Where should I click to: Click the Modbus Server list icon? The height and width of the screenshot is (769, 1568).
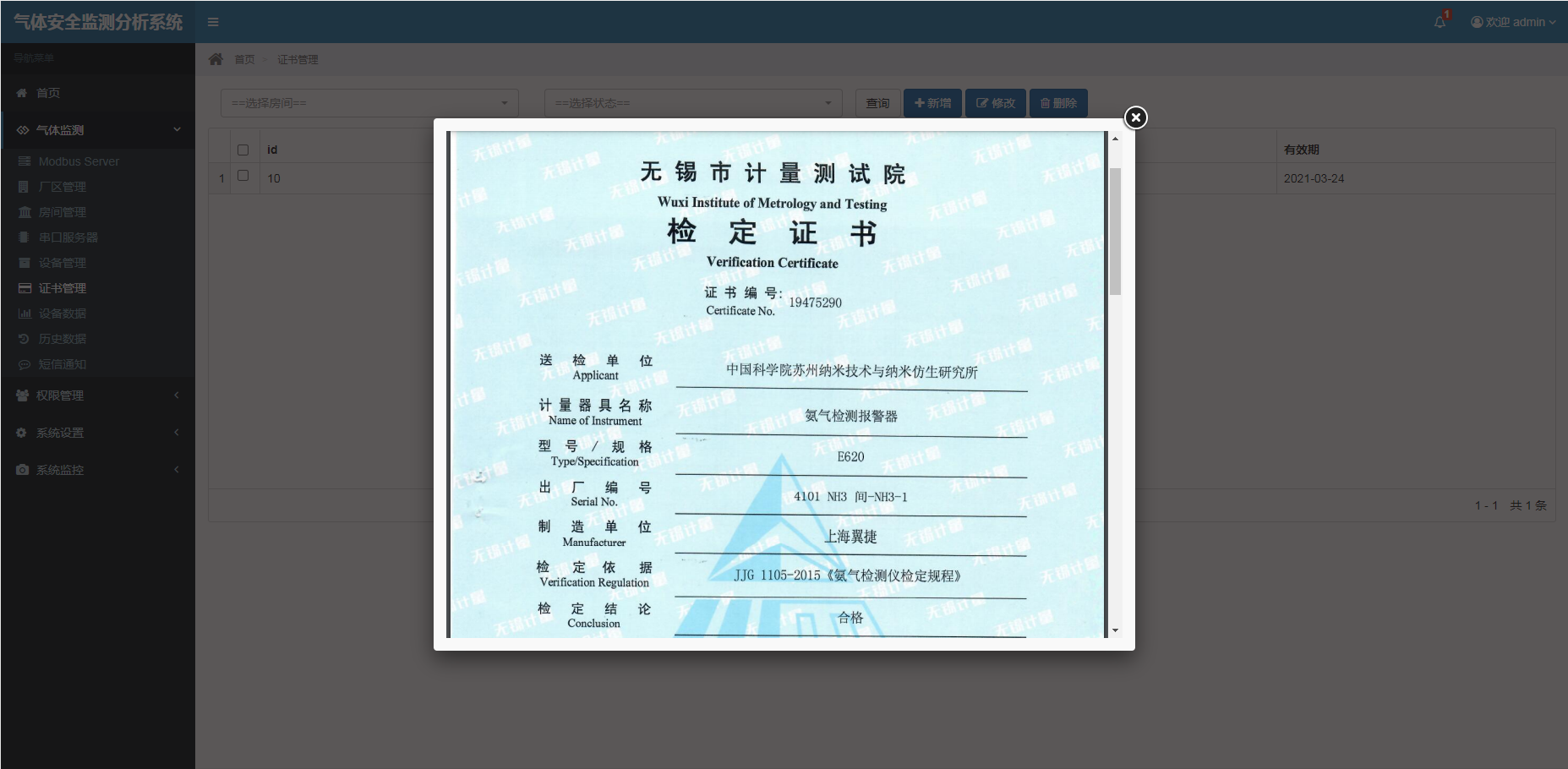point(25,161)
